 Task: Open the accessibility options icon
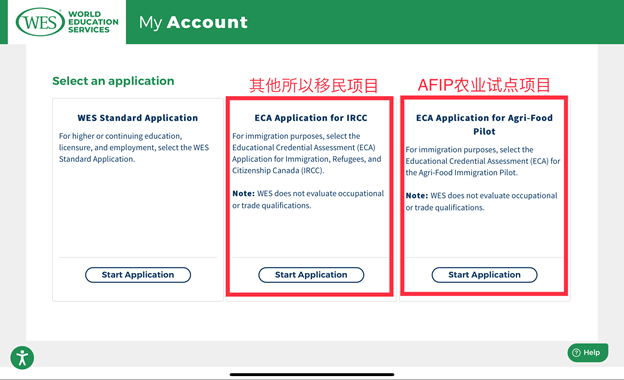click(22, 358)
